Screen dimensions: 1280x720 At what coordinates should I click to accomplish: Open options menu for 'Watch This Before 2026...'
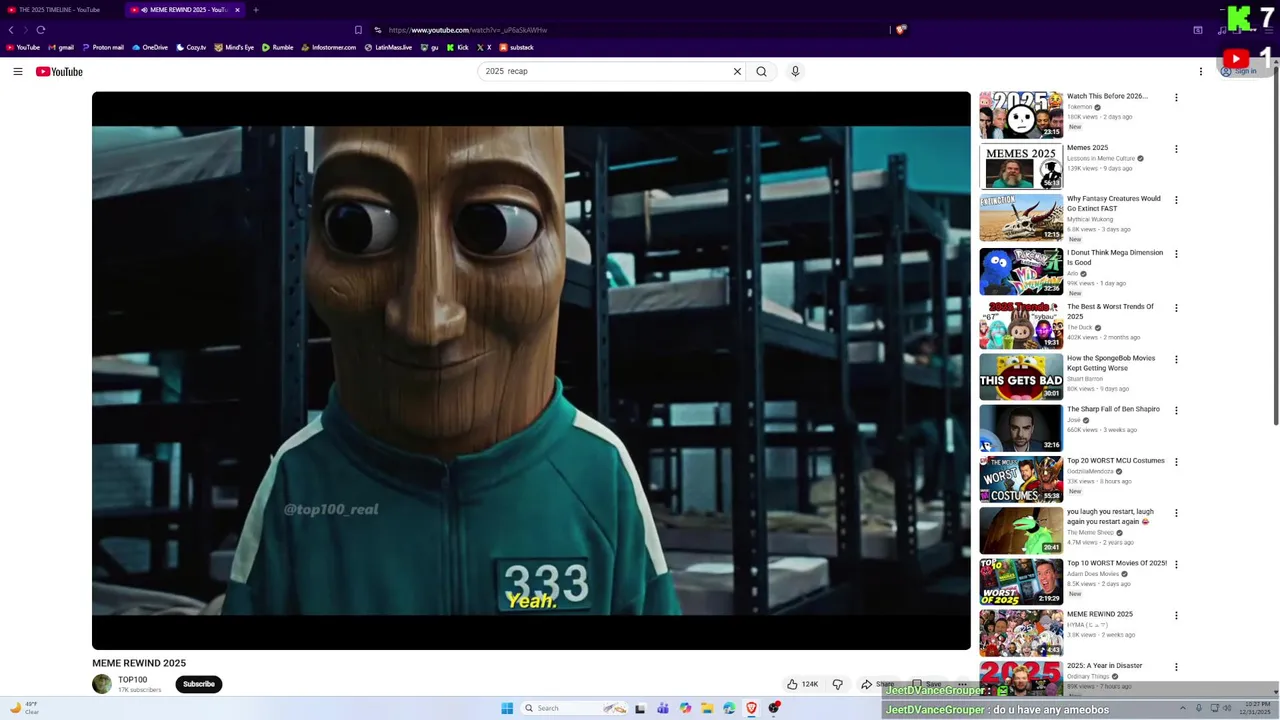coord(1176,98)
